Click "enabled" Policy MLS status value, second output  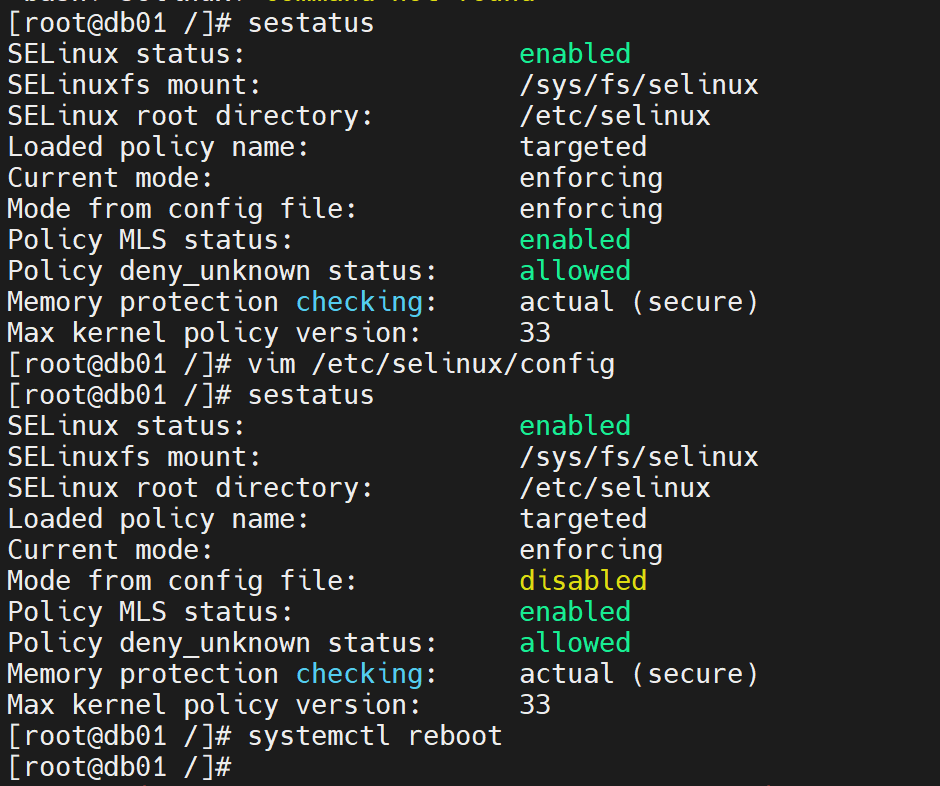click(x=575, y=612)
